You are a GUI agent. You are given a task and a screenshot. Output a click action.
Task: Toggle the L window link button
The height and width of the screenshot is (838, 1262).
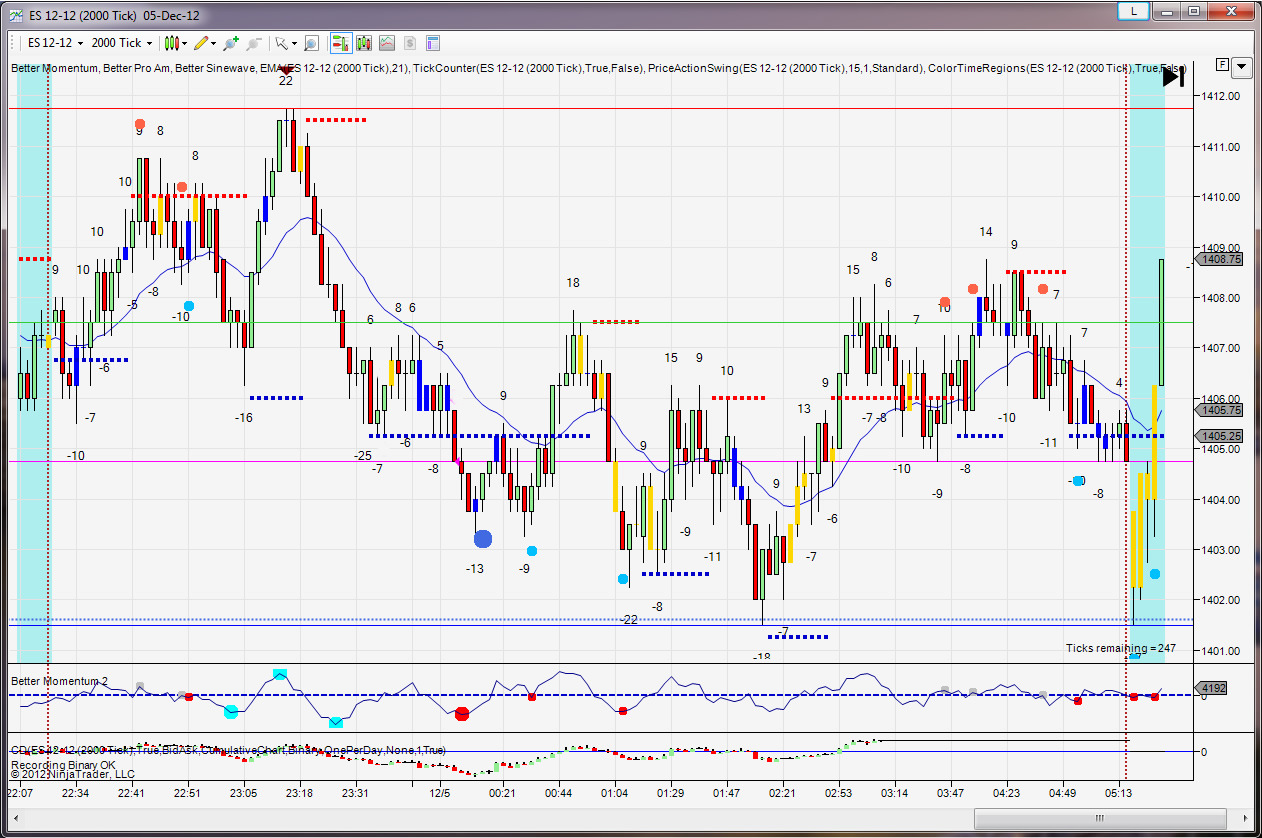coord(1132,11)
